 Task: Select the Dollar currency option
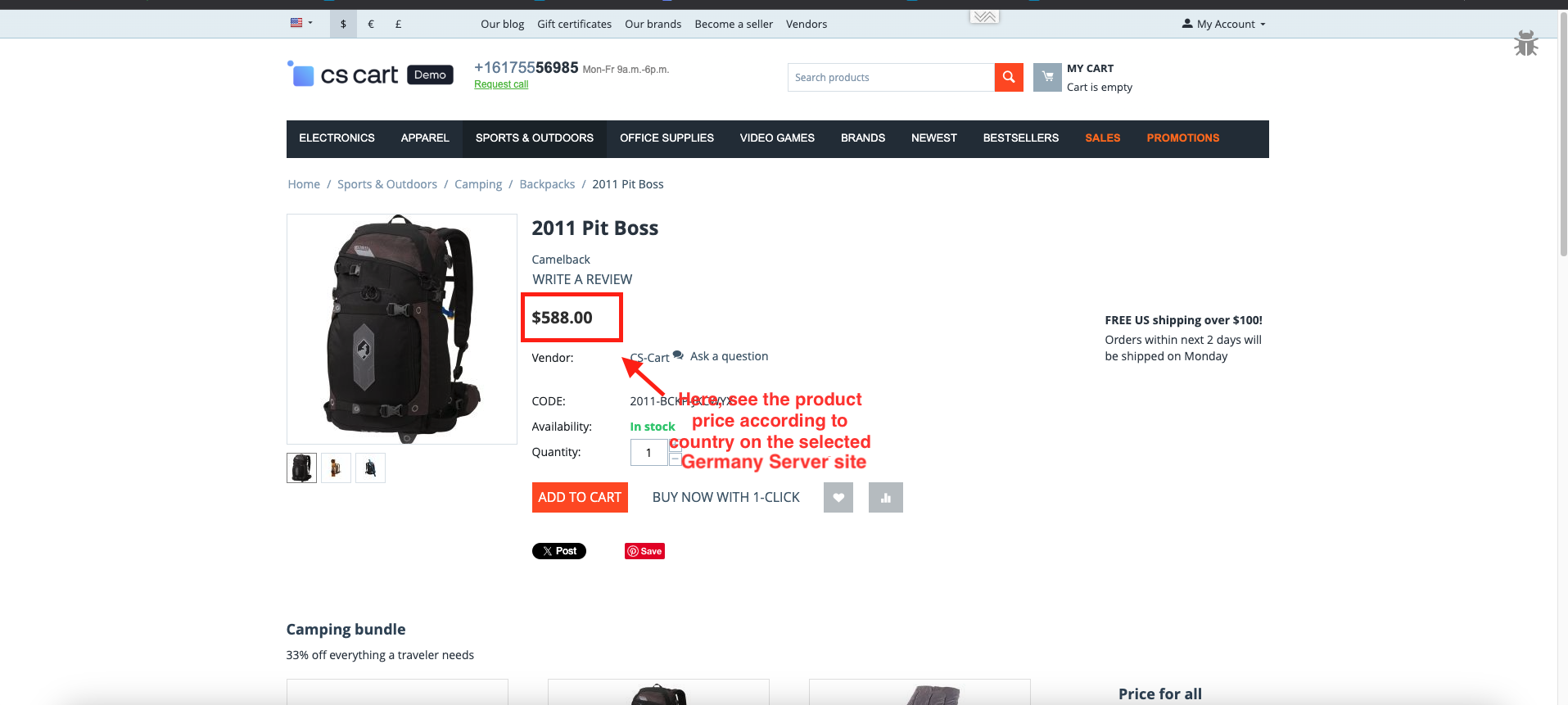343,24
